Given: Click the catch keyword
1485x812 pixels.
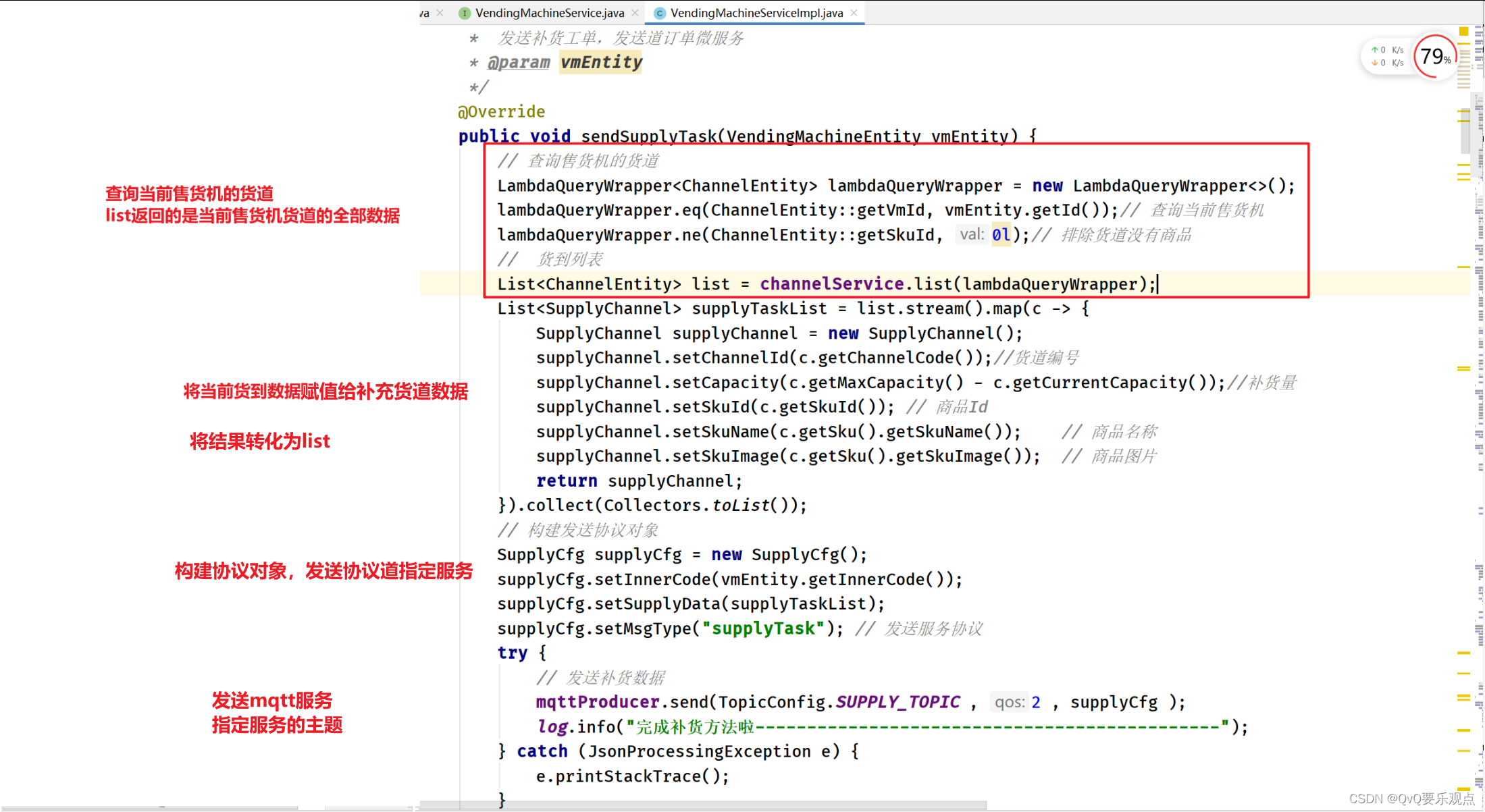Looking at the screenshot, I should tap(542, 751).
